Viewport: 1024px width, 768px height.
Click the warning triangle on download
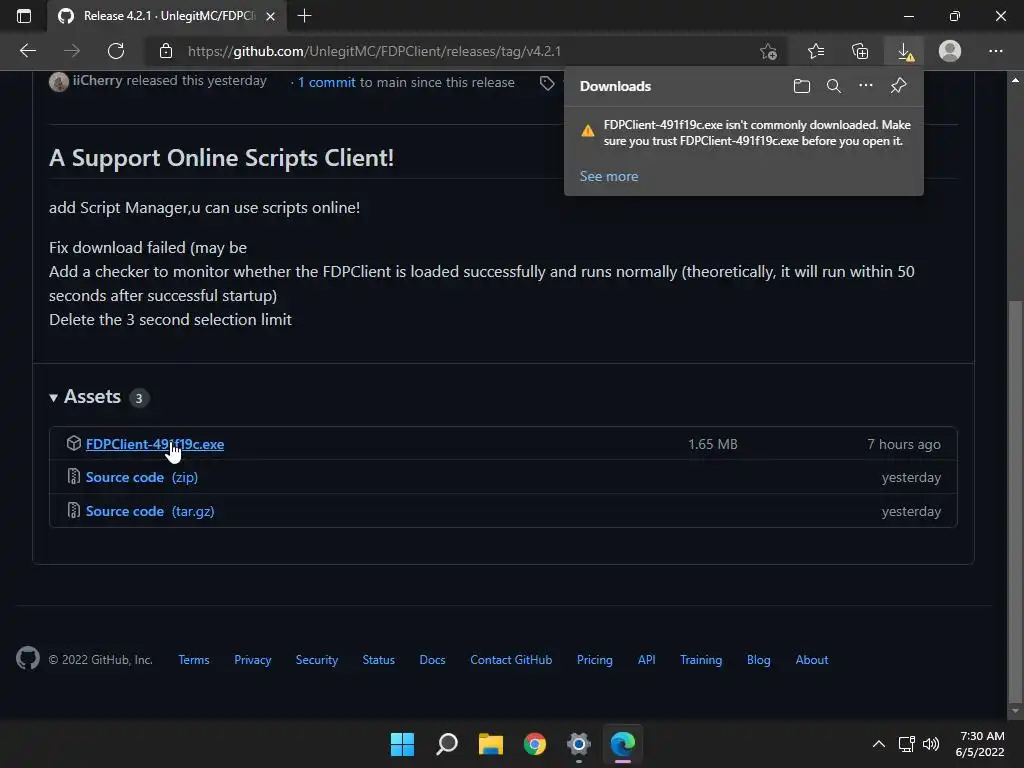(588, 131)
